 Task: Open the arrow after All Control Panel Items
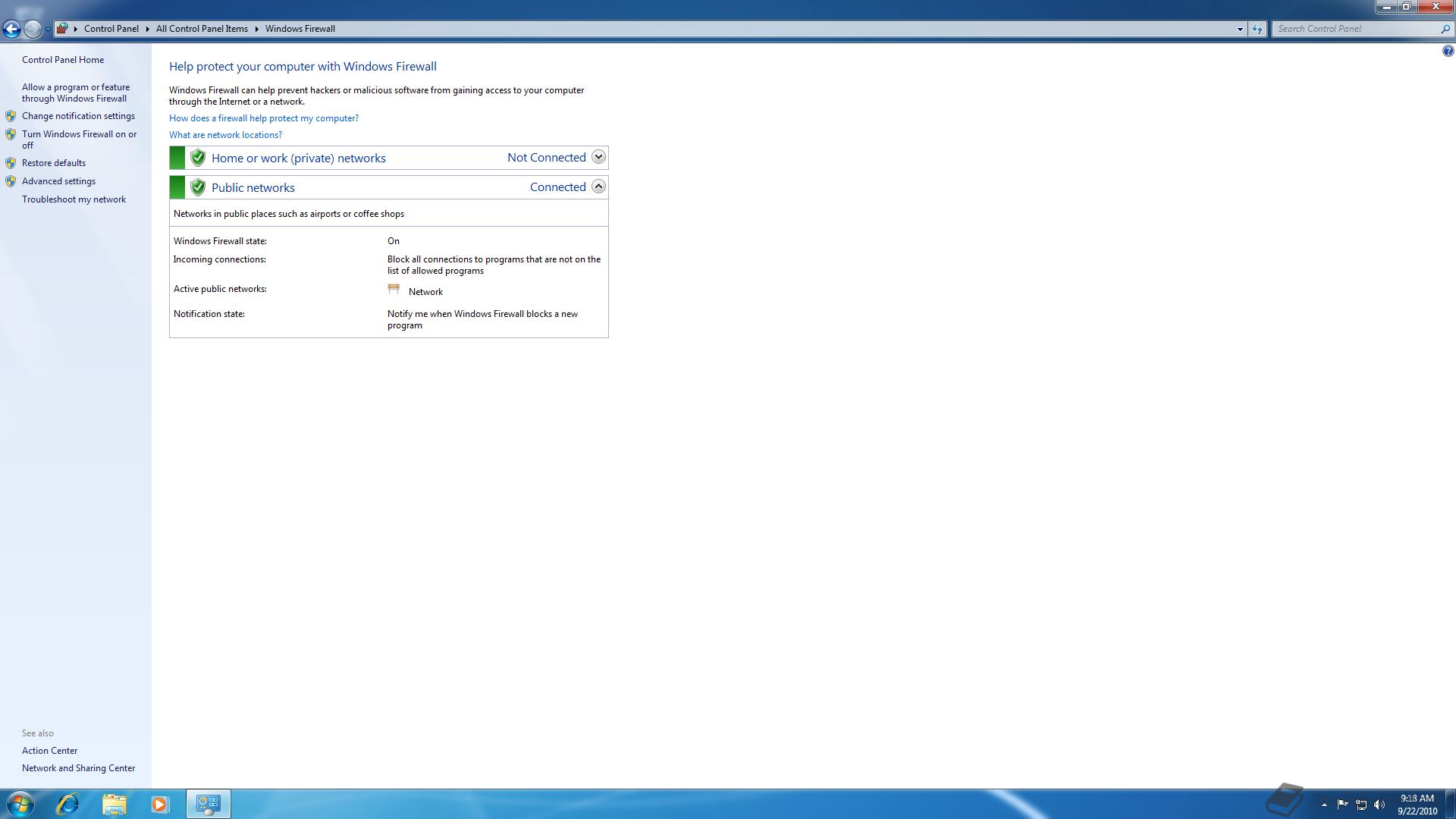click(256, 29)
